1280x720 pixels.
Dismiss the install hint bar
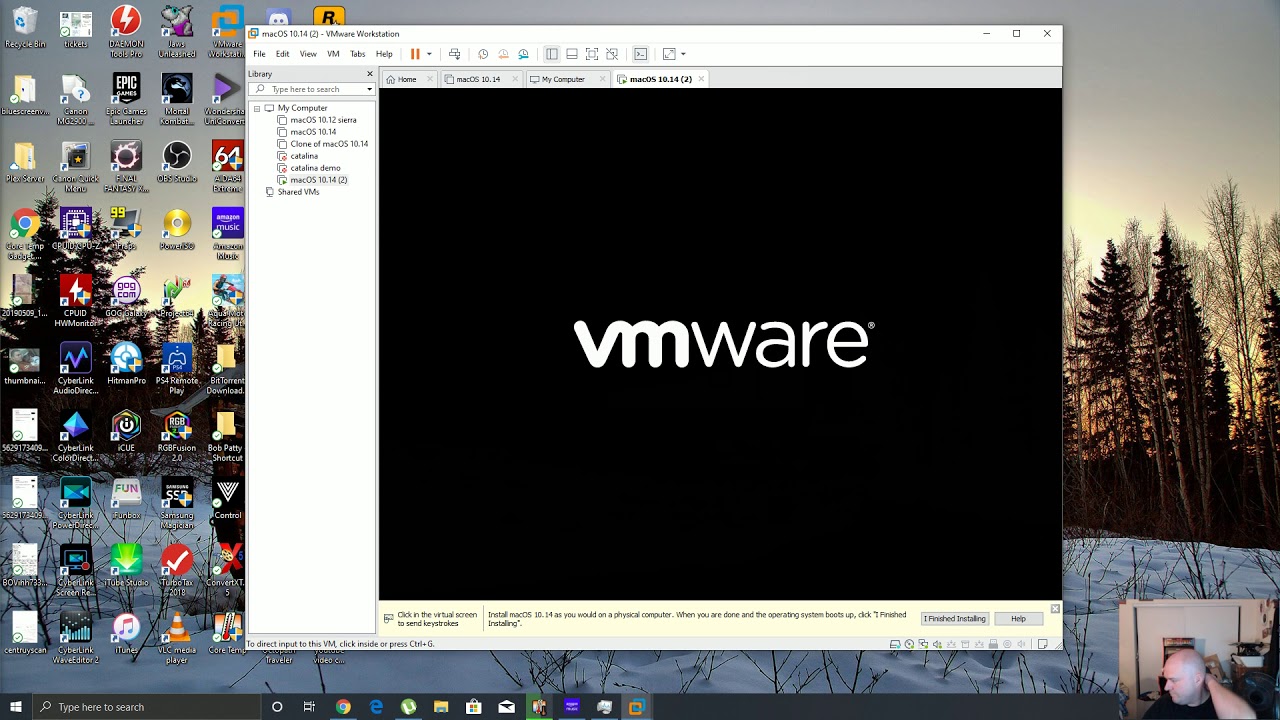1055,608
